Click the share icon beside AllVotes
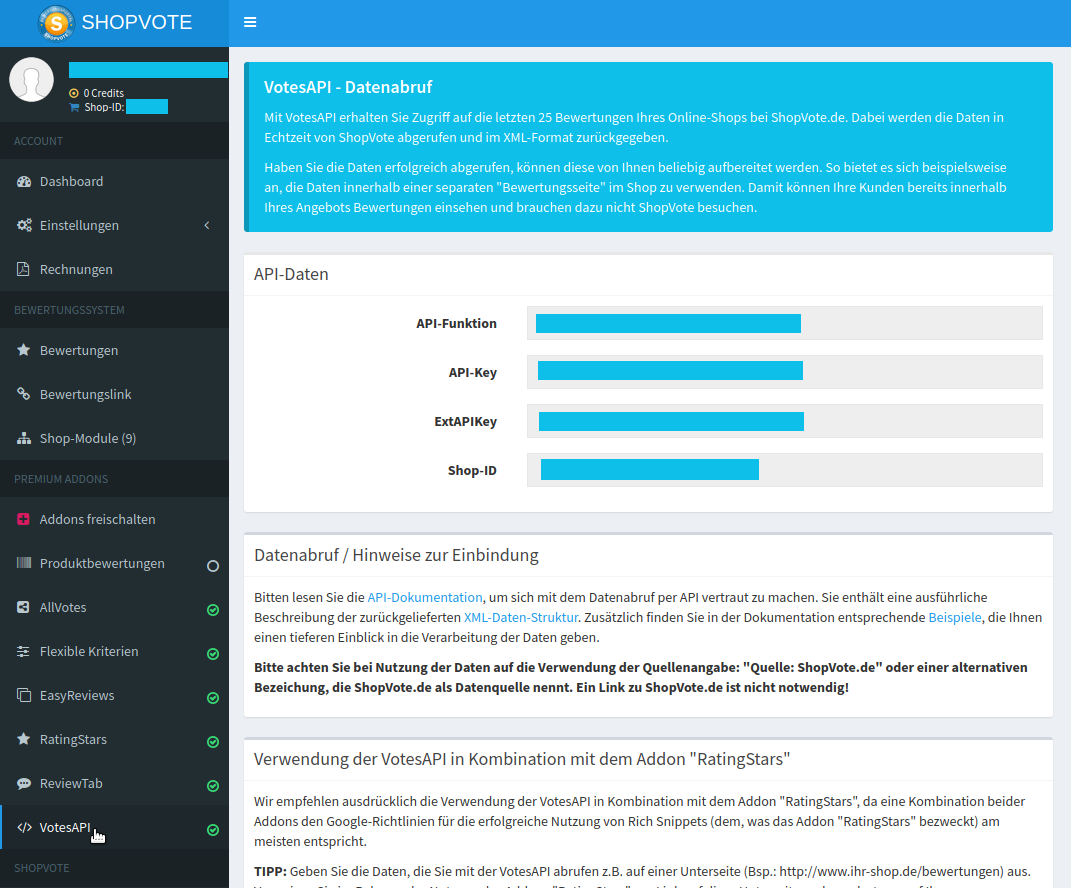 [23, 607]
